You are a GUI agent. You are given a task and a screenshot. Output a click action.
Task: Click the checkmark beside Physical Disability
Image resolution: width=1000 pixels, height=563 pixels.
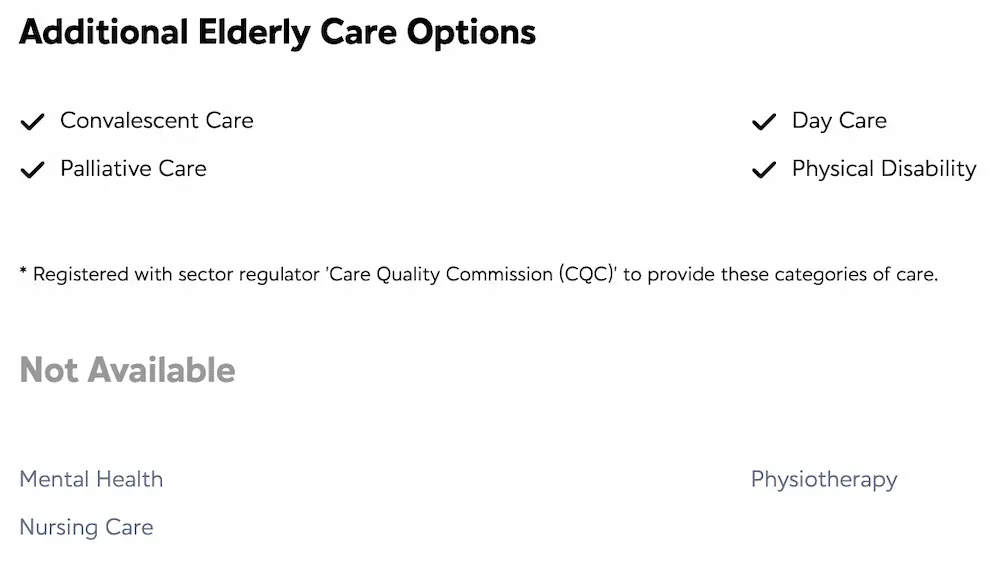[x=764, y=170]
